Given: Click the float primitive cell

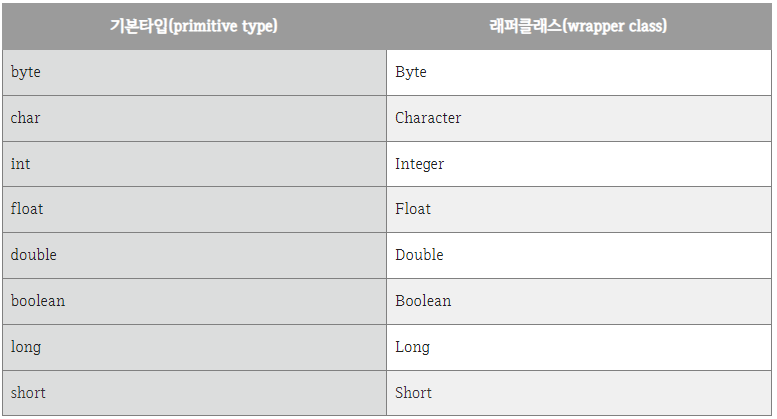Looking at the screenshot, I should [x=194, y=210].
